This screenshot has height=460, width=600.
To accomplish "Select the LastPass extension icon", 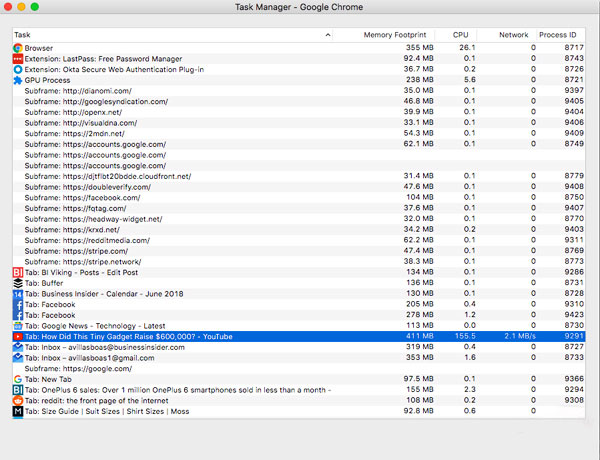I will [18, 59].
